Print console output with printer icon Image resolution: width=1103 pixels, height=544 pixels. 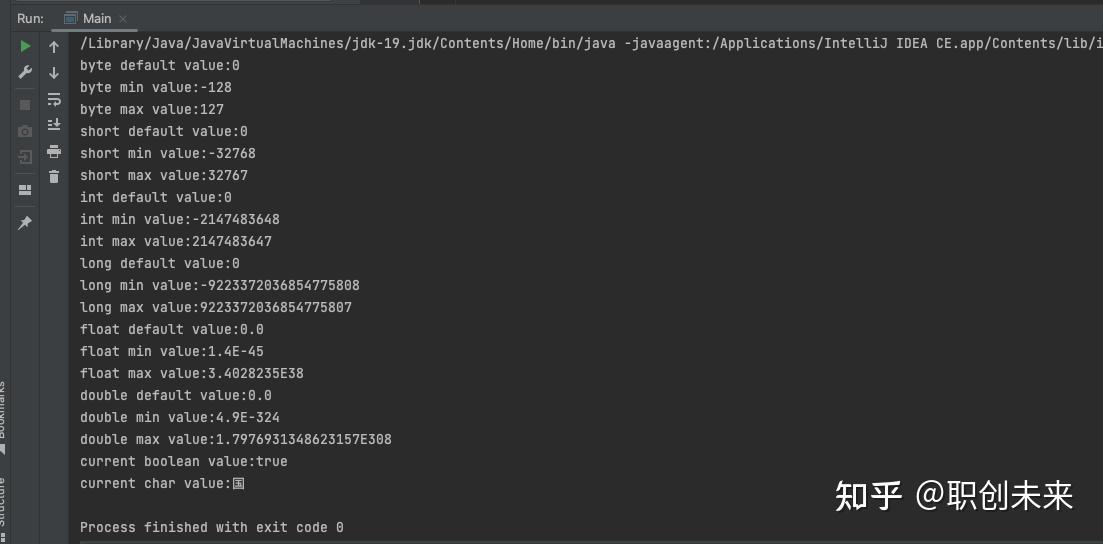(x=54, y=151)
